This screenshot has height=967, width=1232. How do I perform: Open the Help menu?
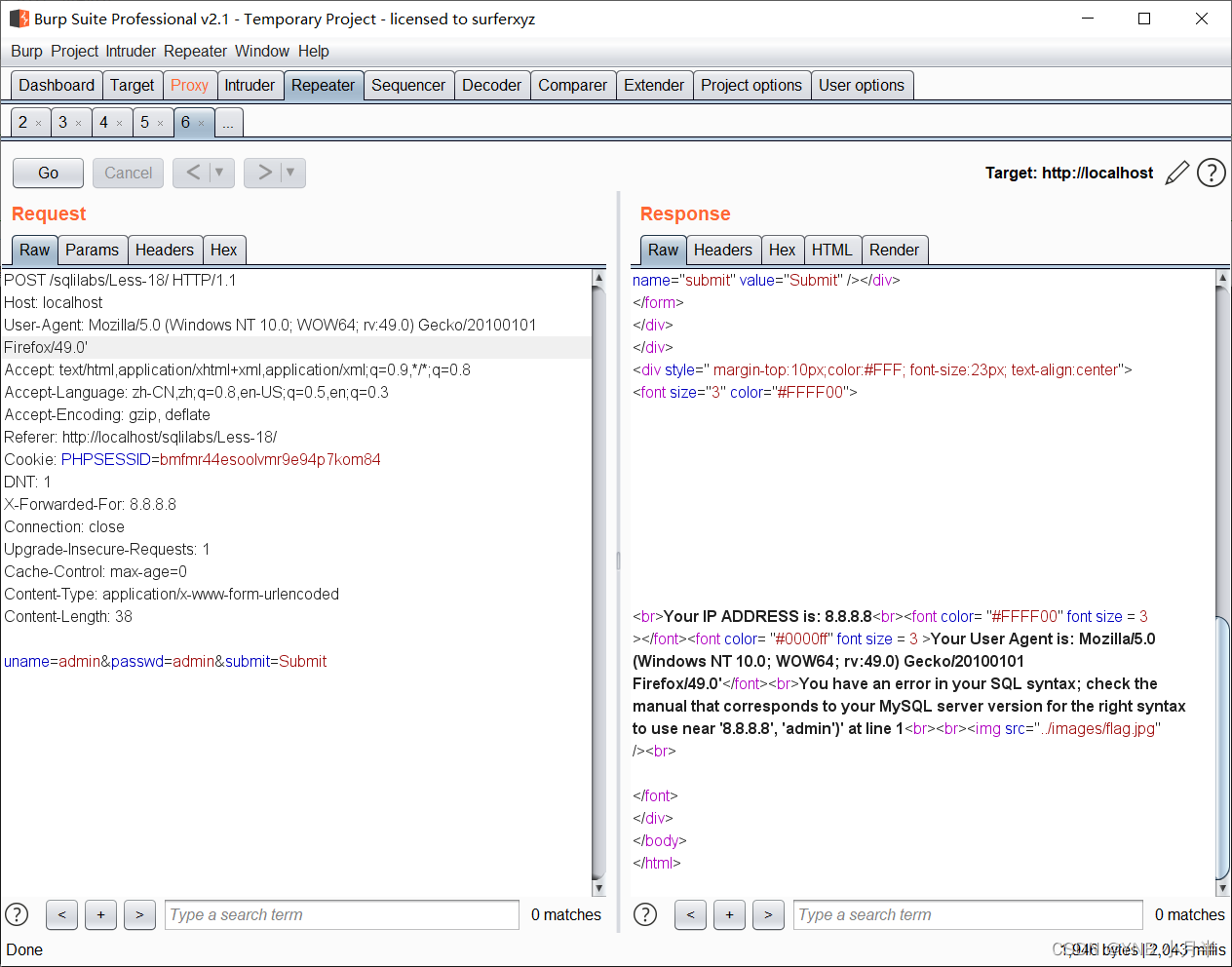(x=314, y=51)
